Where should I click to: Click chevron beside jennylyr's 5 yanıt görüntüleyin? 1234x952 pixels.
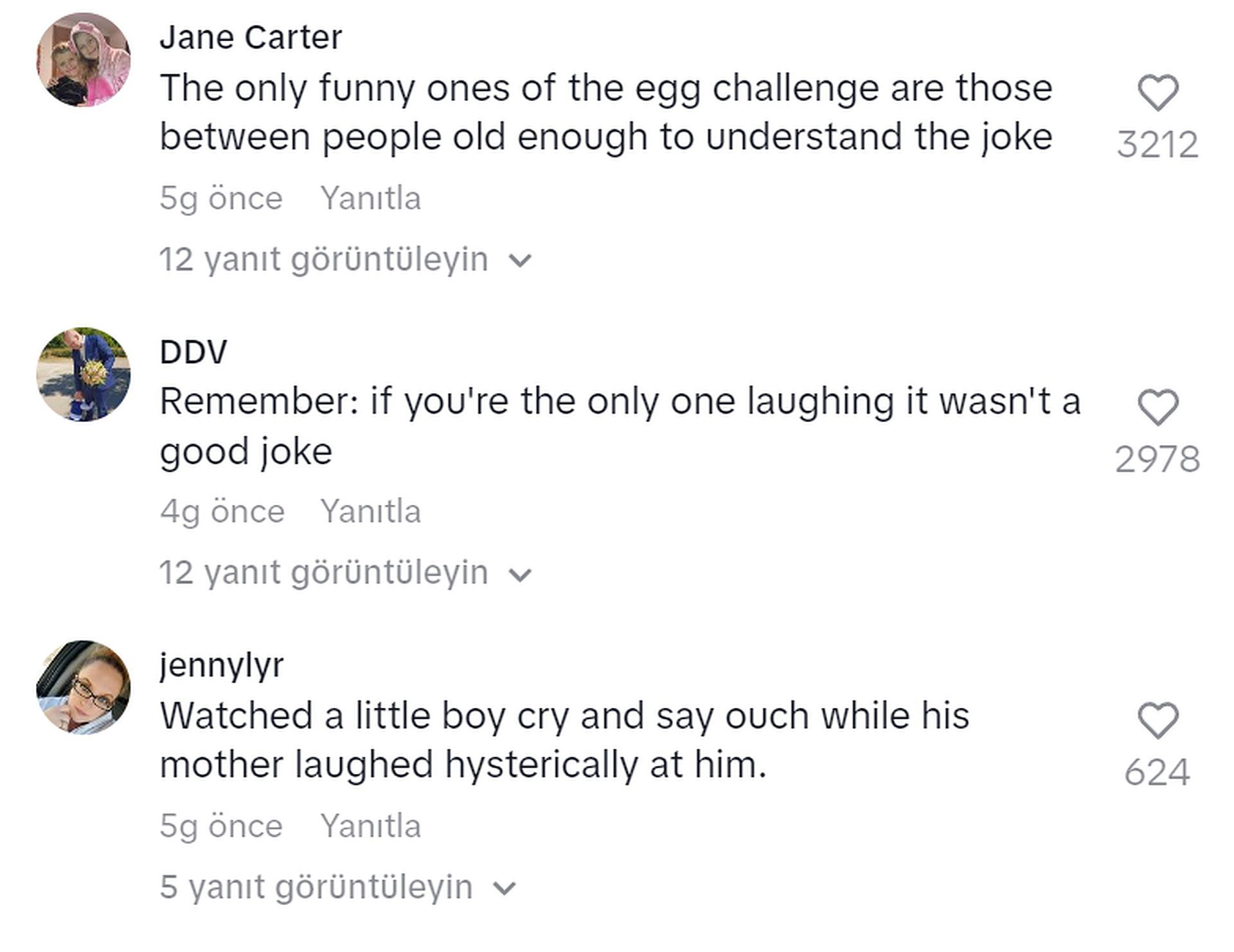pyautogui.click(x=505, y=889)
